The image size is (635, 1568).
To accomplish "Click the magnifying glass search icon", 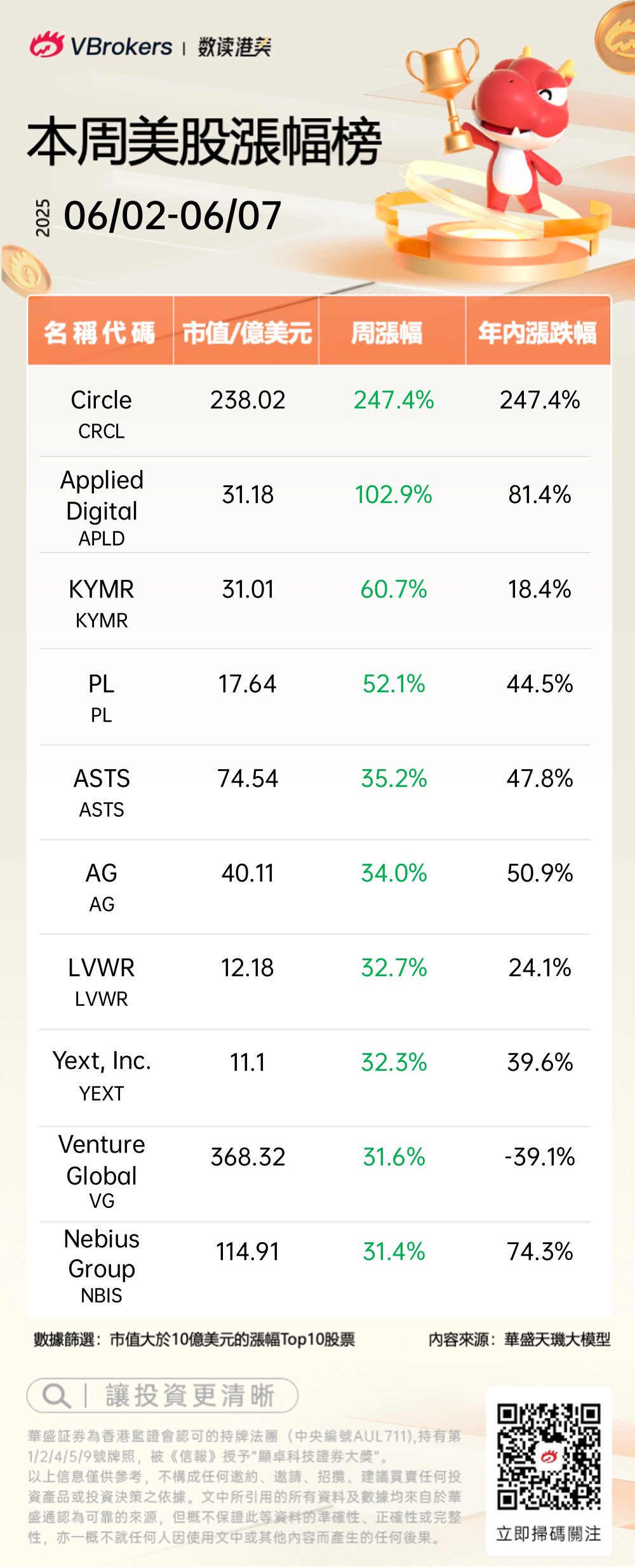I will (56, 1396).
